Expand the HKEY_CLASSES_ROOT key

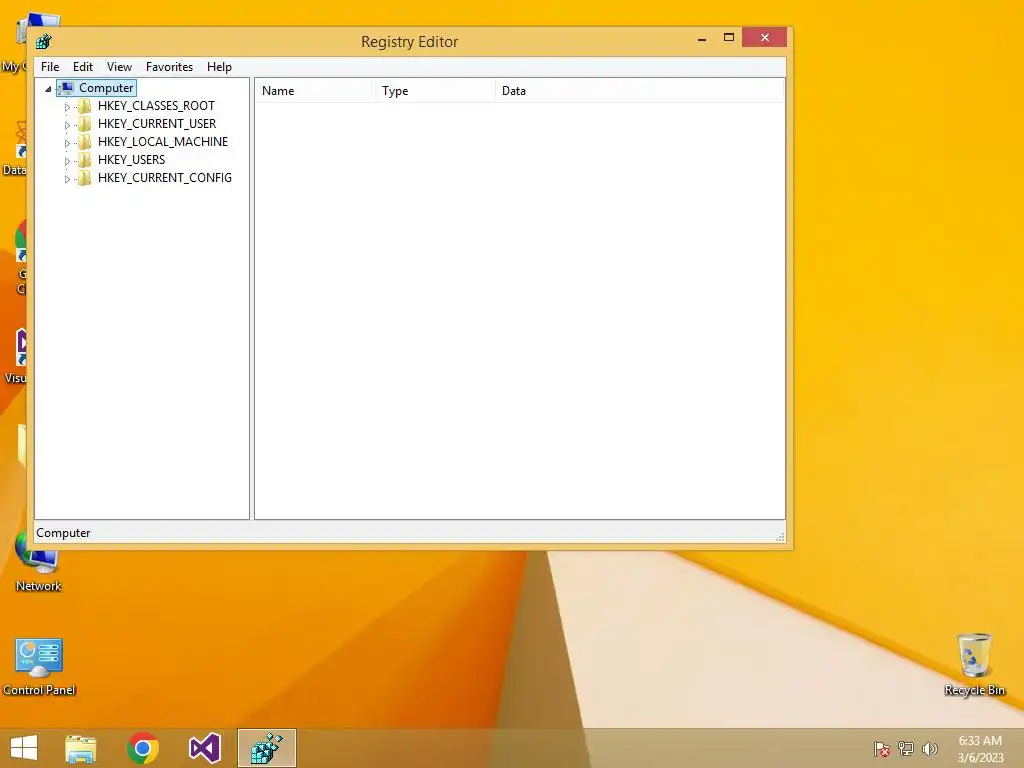67,106
